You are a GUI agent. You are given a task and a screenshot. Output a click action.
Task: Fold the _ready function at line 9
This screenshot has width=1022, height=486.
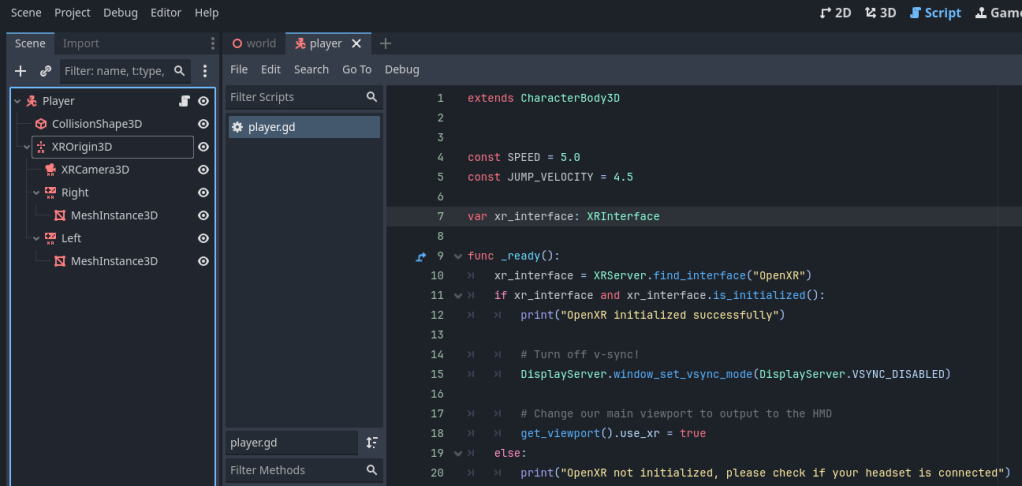coord(457,256)
